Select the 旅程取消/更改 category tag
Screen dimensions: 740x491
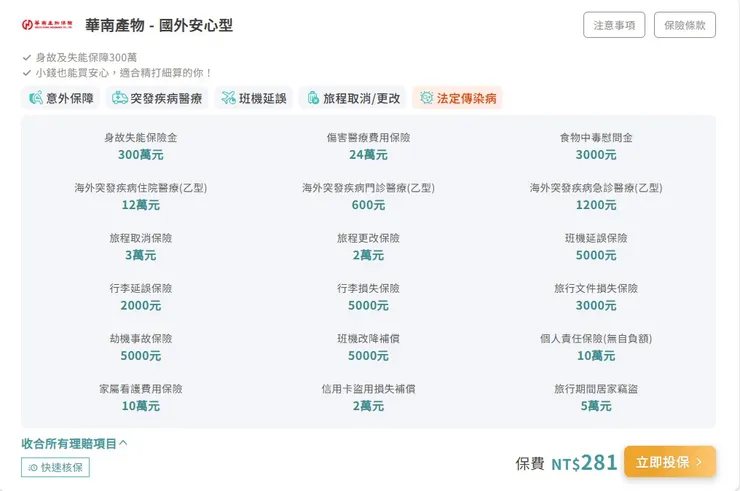pos(353,98)
